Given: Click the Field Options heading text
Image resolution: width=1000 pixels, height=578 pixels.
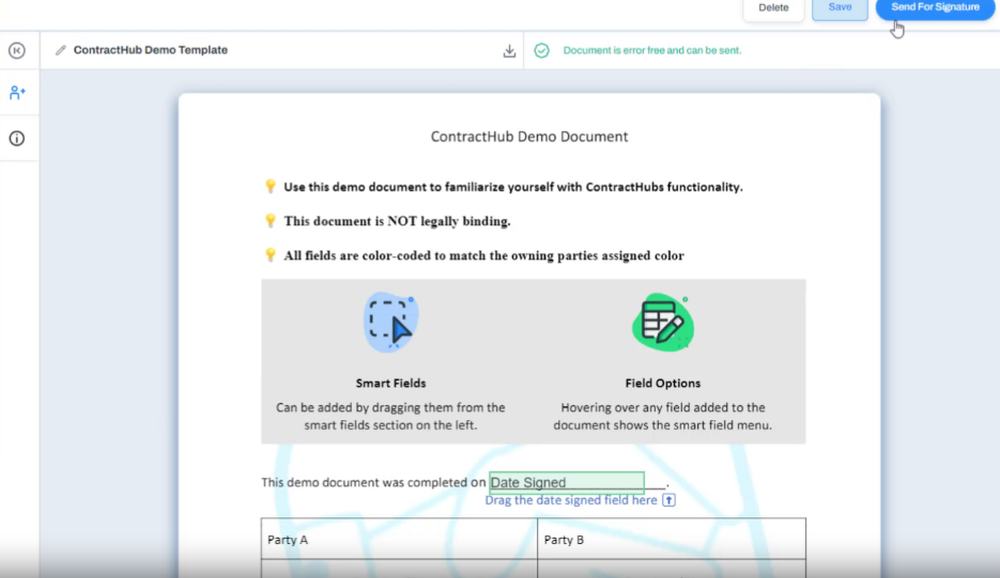Looking at the screenshot, I should coord(663,383).
